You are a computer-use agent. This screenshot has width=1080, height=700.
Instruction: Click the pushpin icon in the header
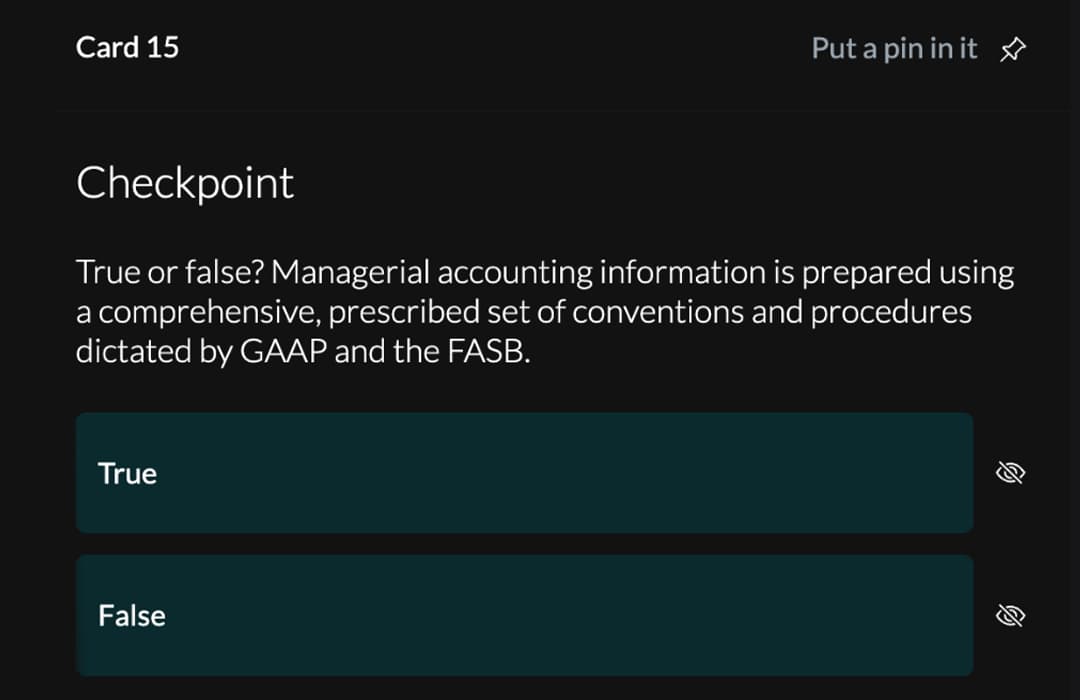pos(1012,49)
